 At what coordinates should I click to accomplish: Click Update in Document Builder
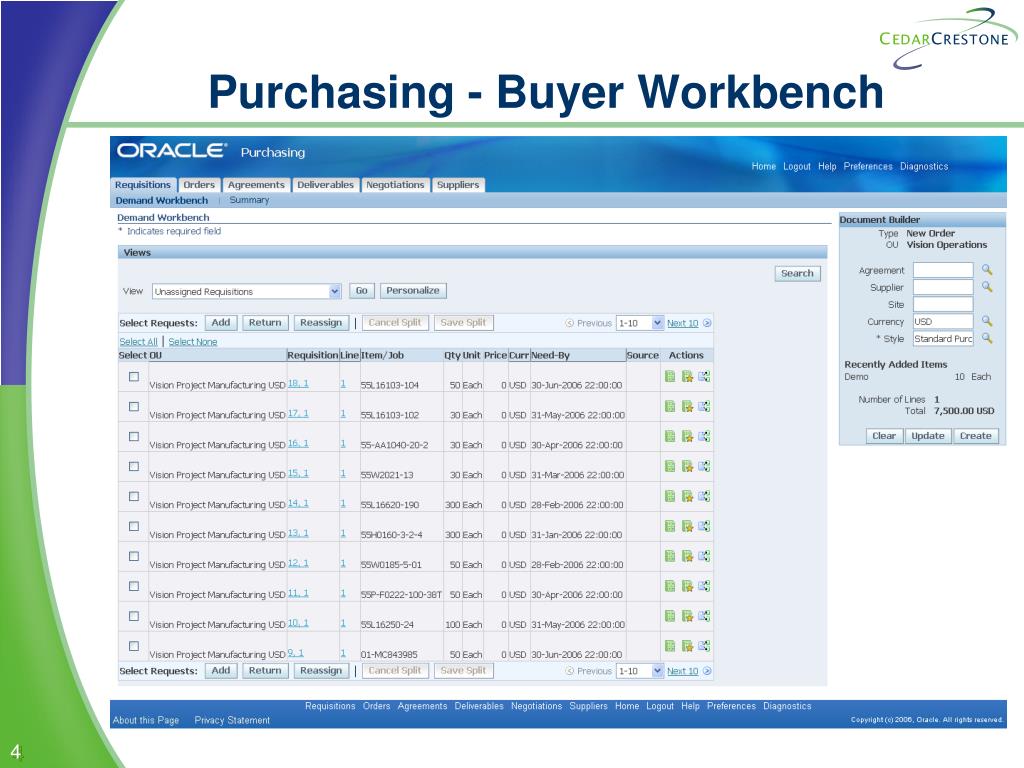pyautogui.click(x=928, y=436)
